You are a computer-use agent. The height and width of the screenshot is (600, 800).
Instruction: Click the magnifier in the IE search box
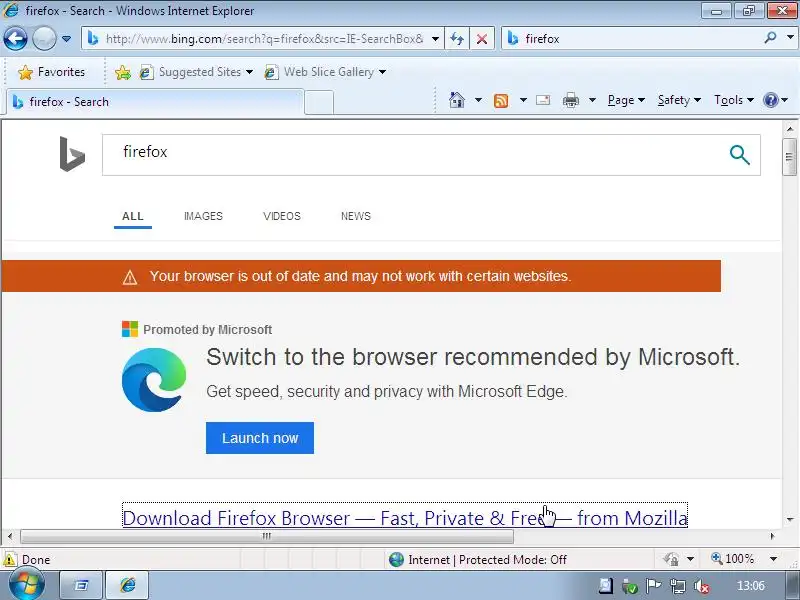click(x=770, y=38)
